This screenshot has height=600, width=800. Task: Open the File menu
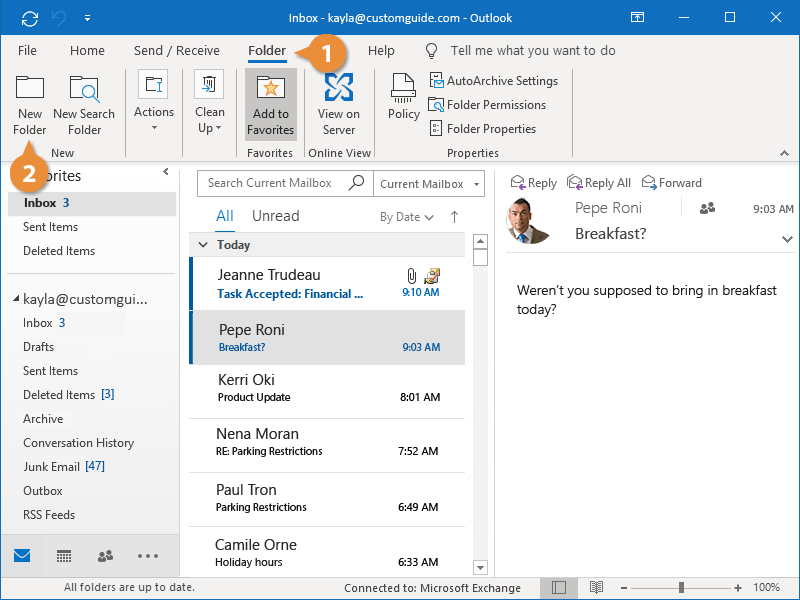[27, 50]
